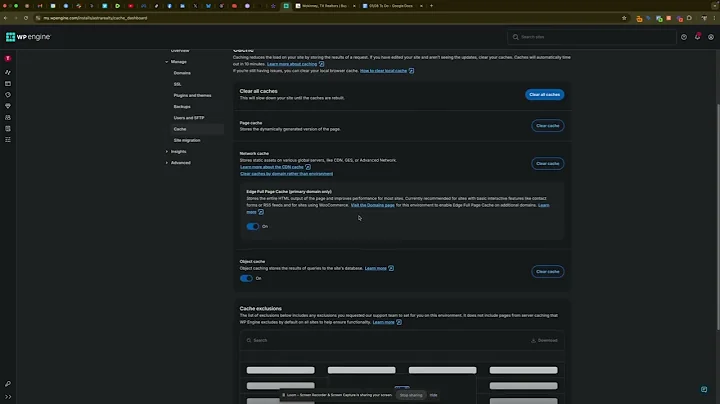Switch to the Google Docs To Do tab
The width and height of the screenshot is (720, 404).
392,6
